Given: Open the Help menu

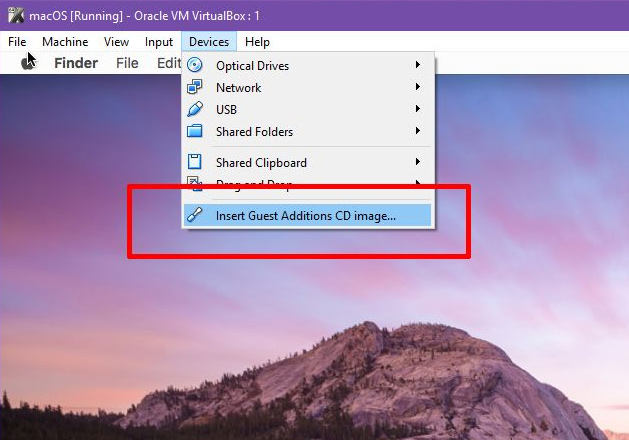Looking at the screenshot, I should click(257, 42).
